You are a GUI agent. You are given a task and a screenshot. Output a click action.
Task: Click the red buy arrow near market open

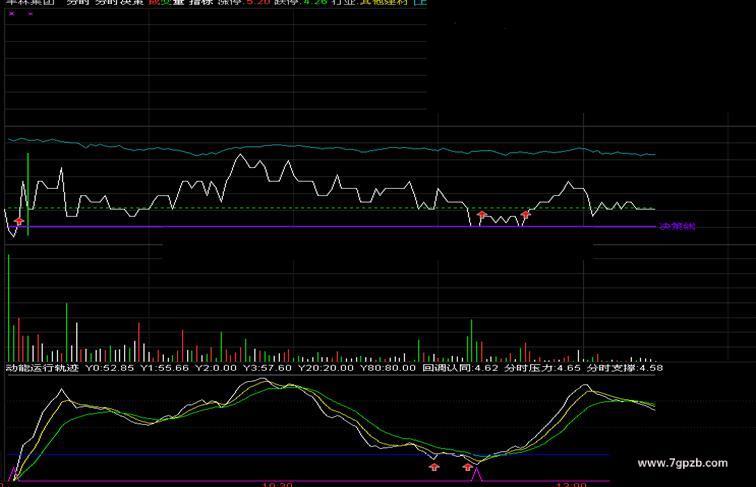click(x=19, y=221)
